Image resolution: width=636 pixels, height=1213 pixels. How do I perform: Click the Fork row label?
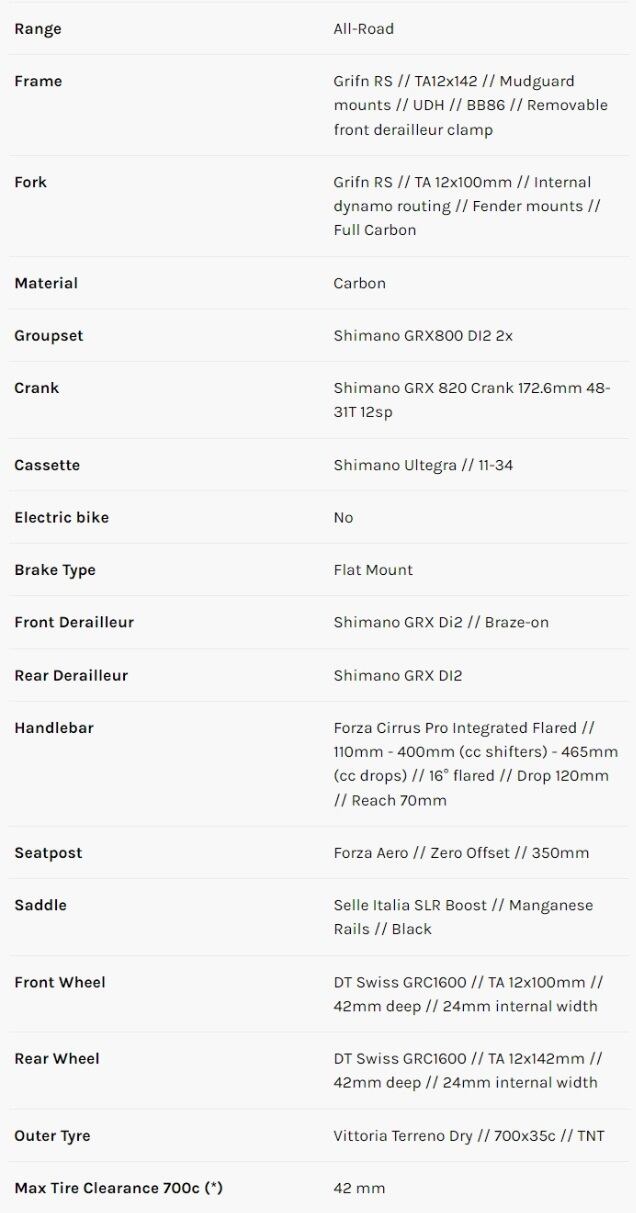pyautogui.click(x=30, y=182)
